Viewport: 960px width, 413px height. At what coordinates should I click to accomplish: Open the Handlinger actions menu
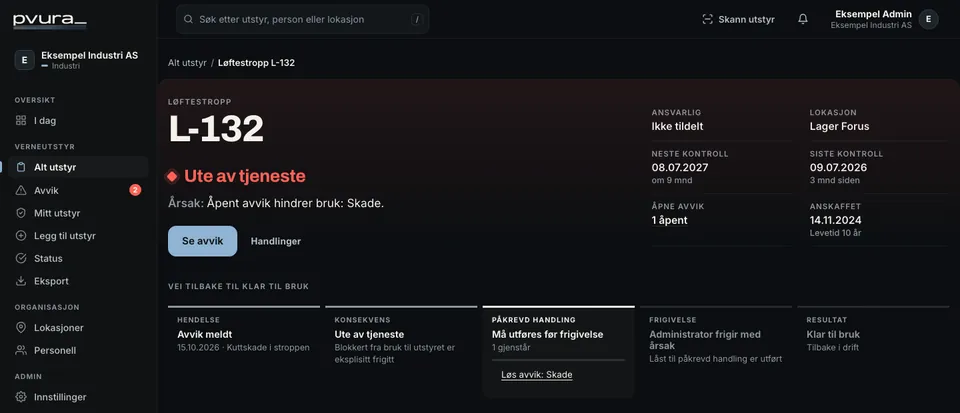(x=276, y=241)
